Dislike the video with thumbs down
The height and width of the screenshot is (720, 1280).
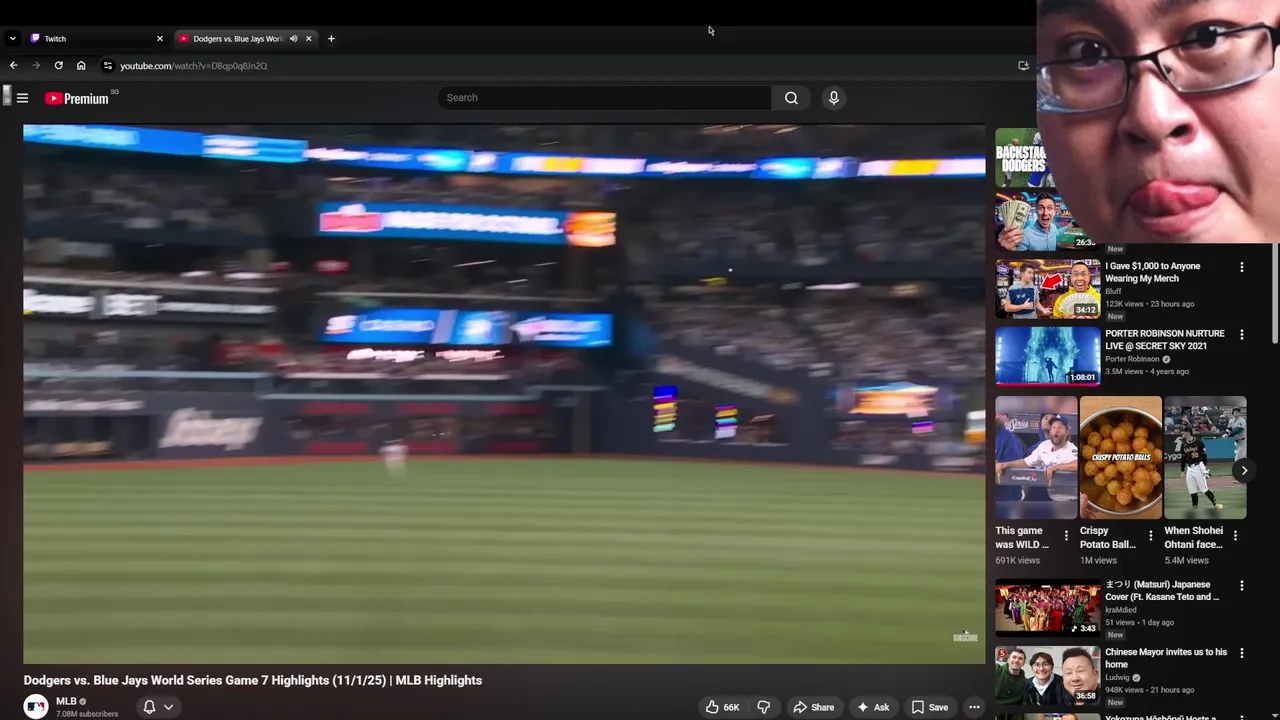tap(764, 707)
